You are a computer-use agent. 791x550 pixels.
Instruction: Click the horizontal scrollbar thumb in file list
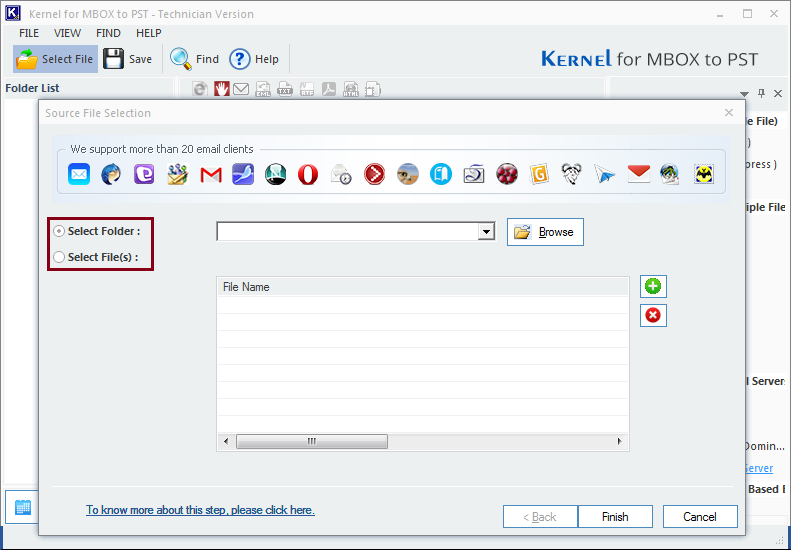(312, 442)
